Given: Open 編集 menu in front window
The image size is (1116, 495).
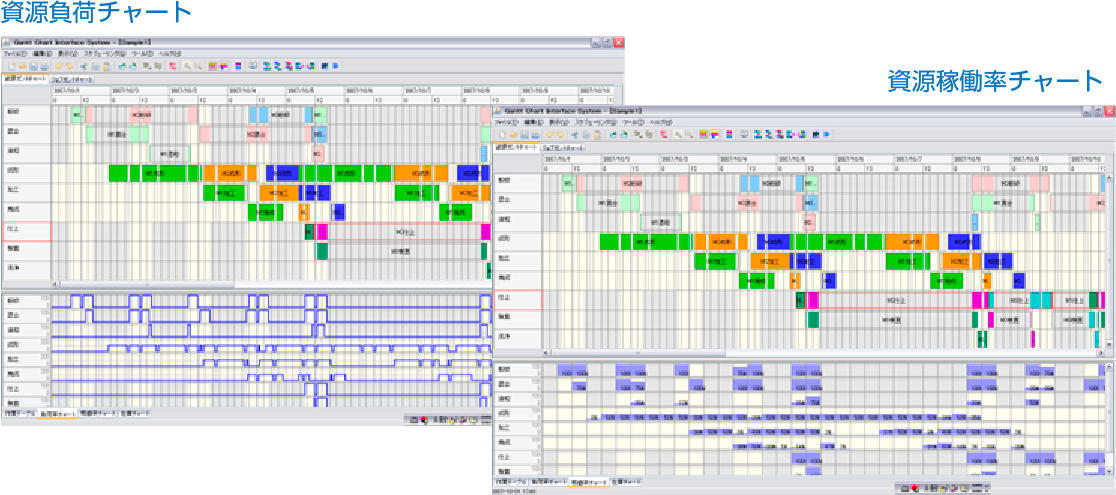Looking at the screenshot, I should tap(534, 122).
